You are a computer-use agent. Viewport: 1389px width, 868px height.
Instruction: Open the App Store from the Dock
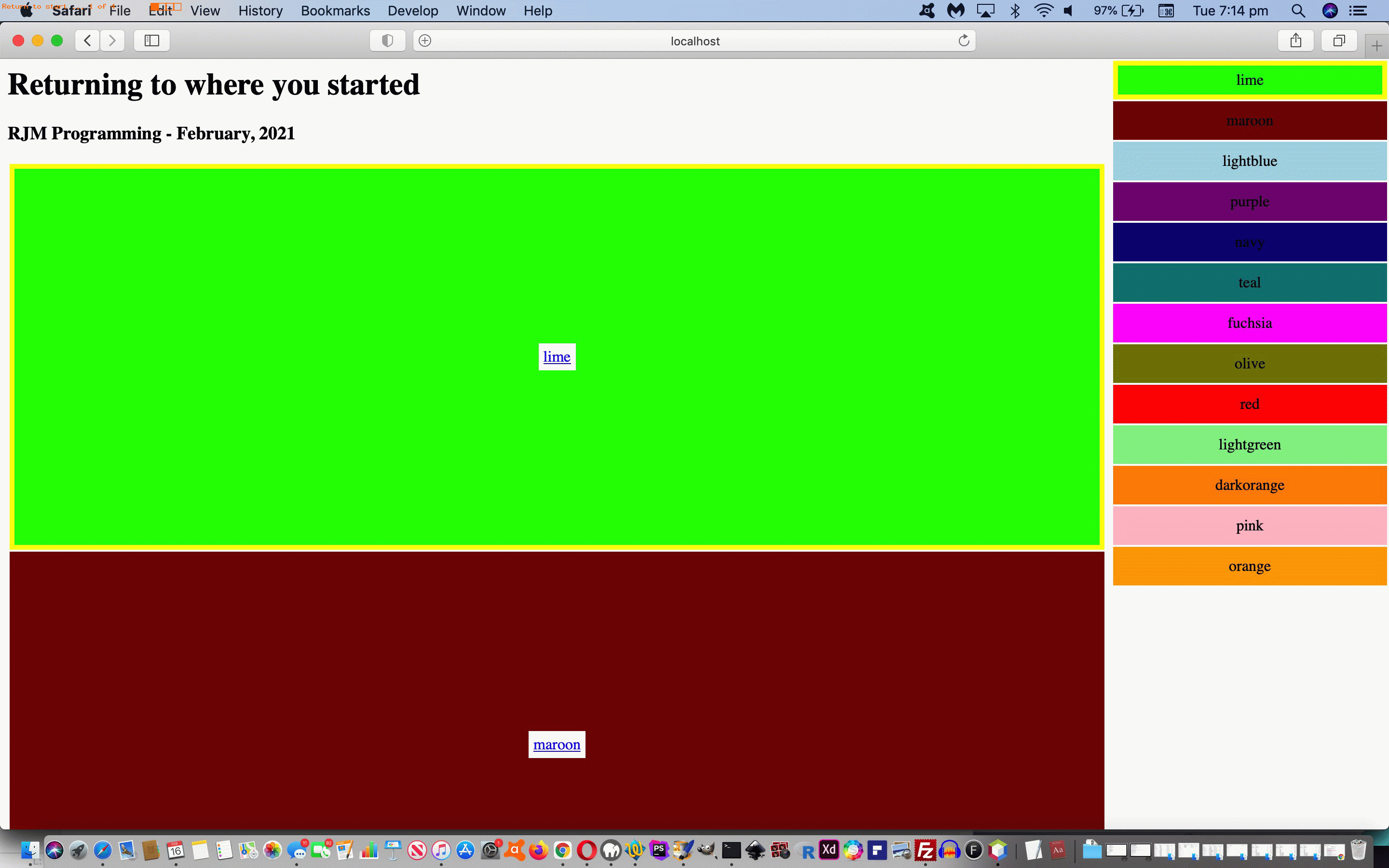coord(465,850)
